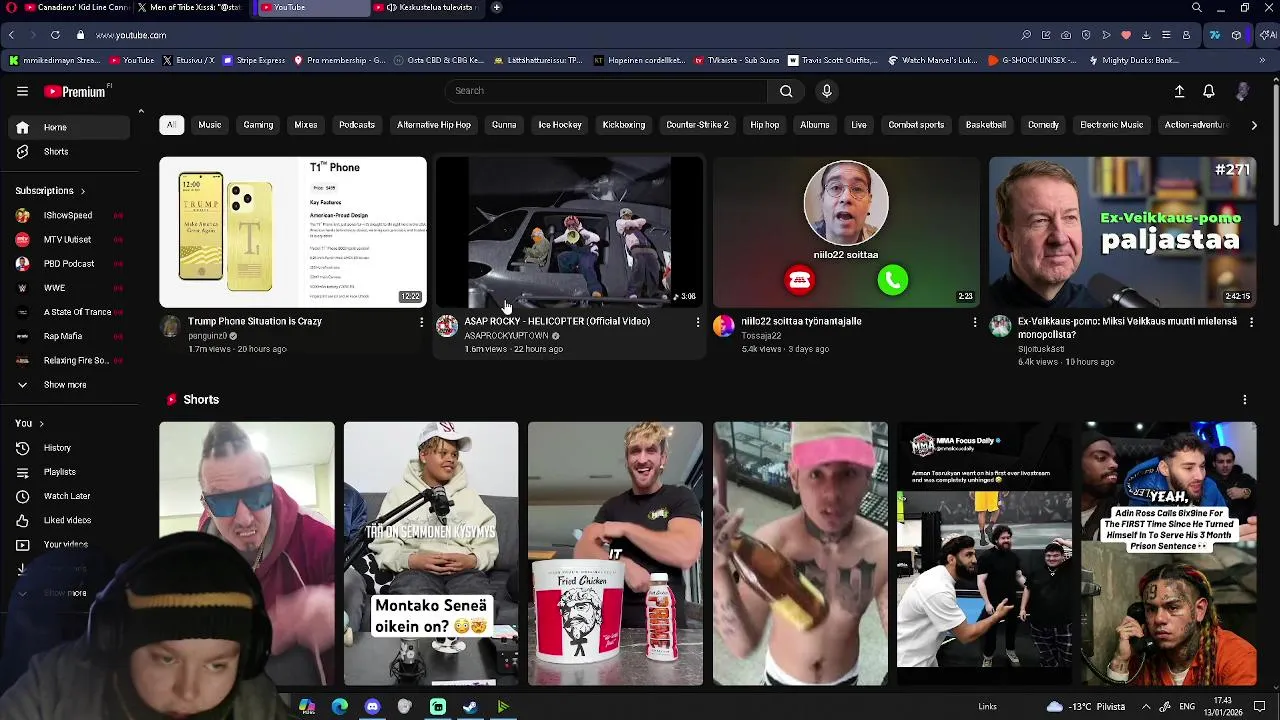
Task: Open options for niilo22 soittaa video
Action: [x=975, y=322]
